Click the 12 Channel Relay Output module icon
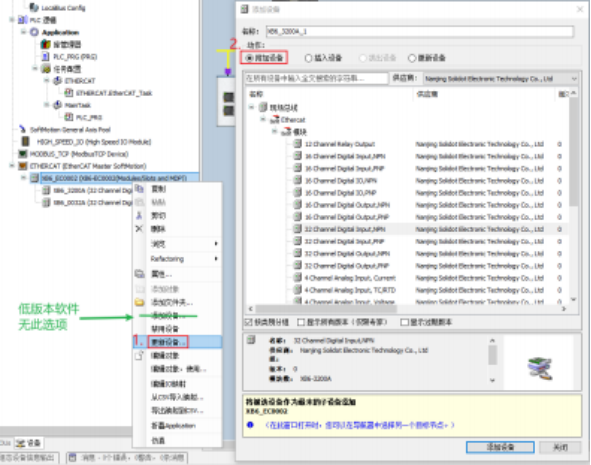The image size is (591, 465). 298,144
